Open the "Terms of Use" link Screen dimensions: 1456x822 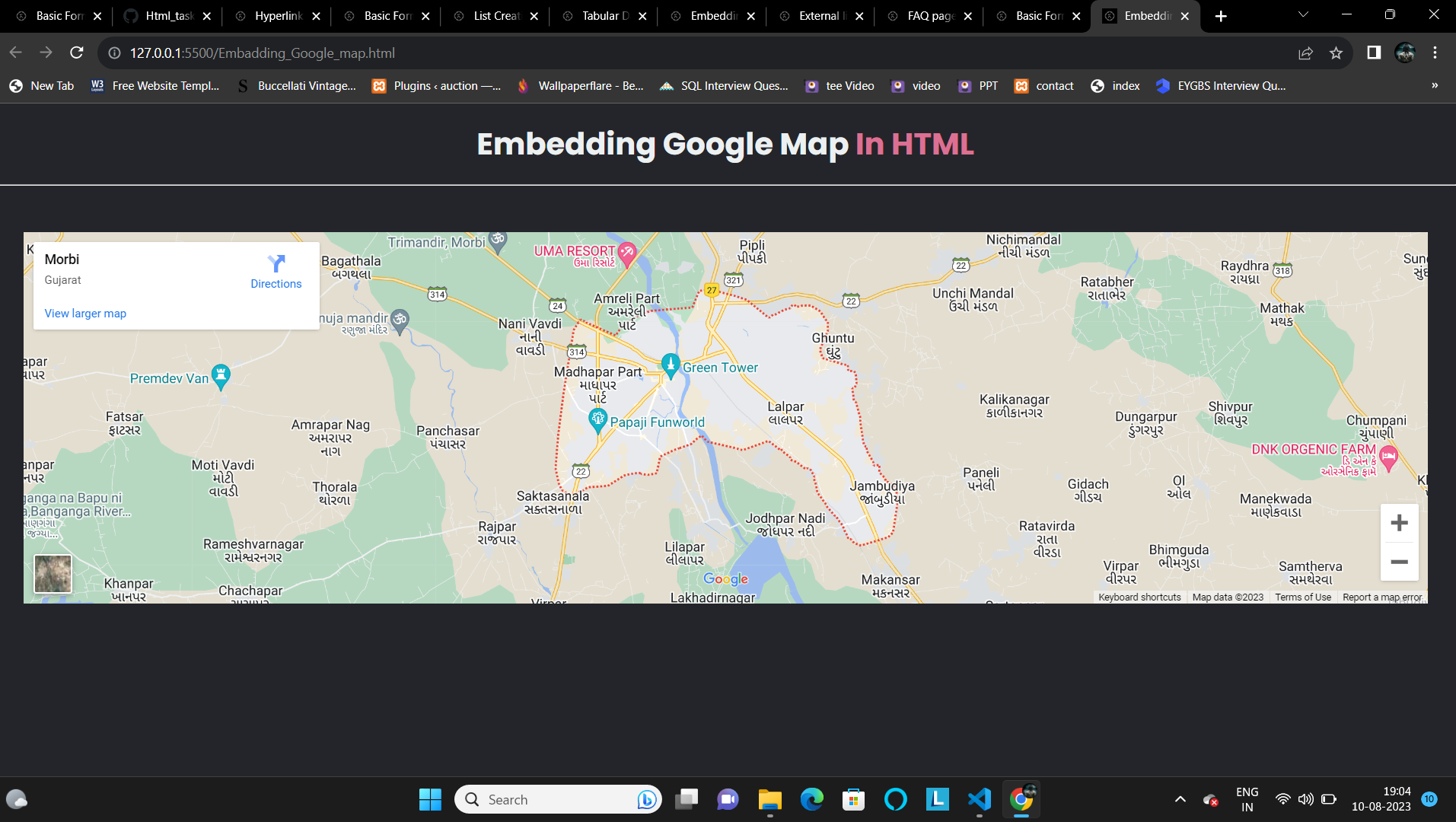1302,597
